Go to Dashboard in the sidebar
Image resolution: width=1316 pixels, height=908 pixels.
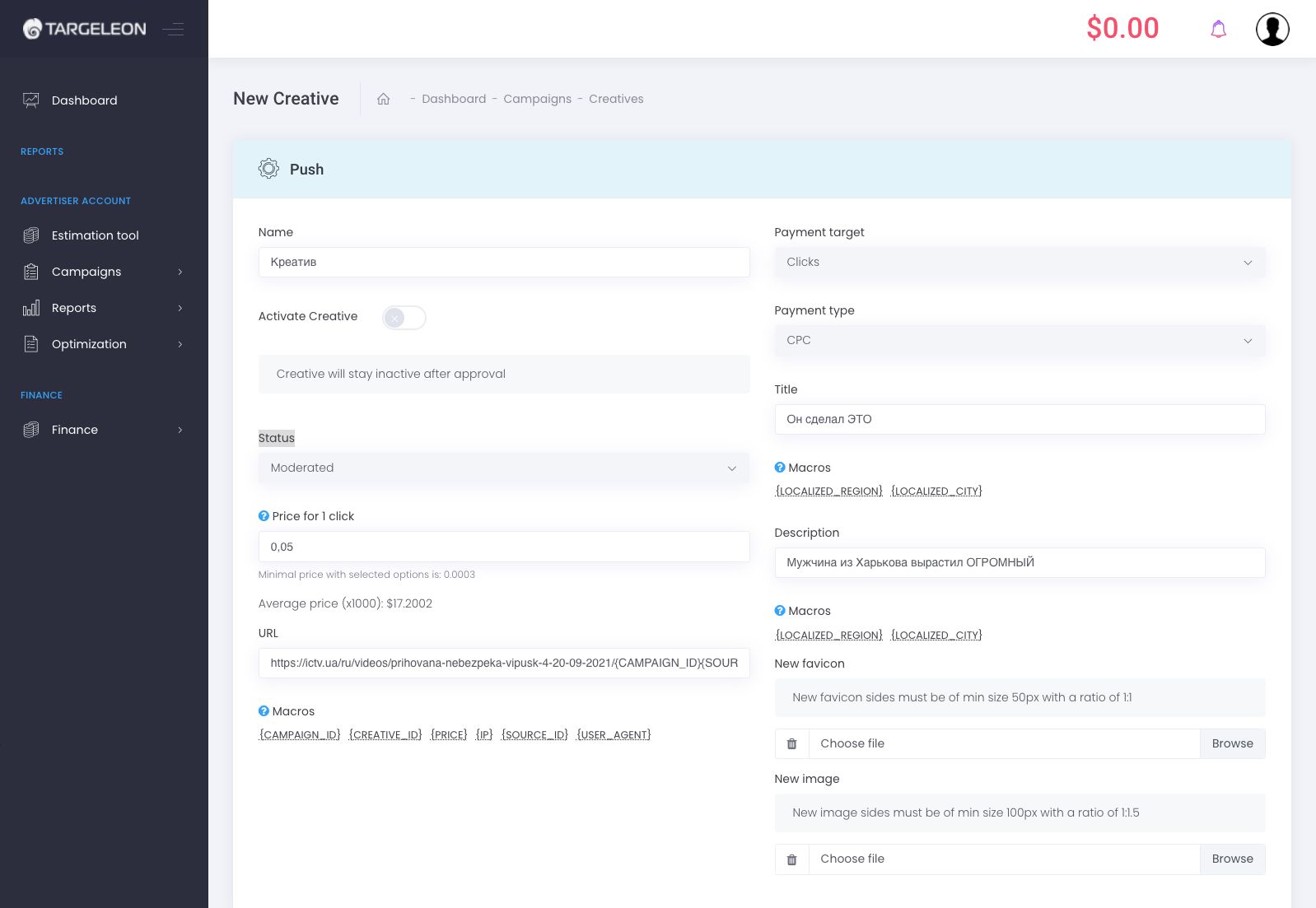click(84, 100)
